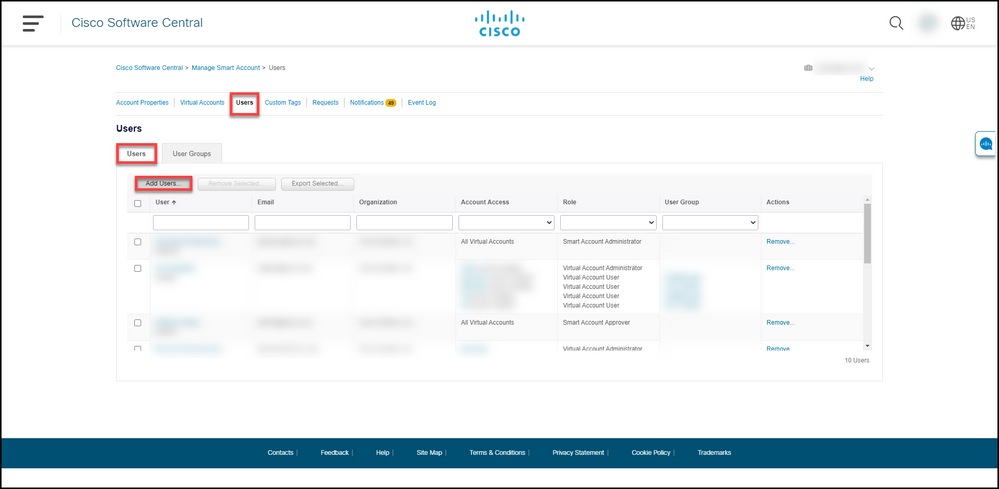
Task: Open the Feedback footer link
Action: pos(334,453)
